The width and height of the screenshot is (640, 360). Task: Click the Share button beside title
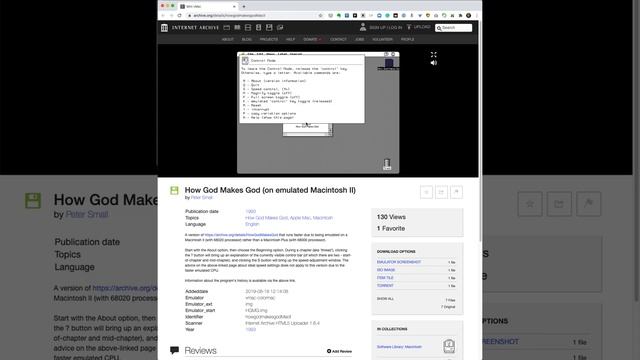(441, 192)
